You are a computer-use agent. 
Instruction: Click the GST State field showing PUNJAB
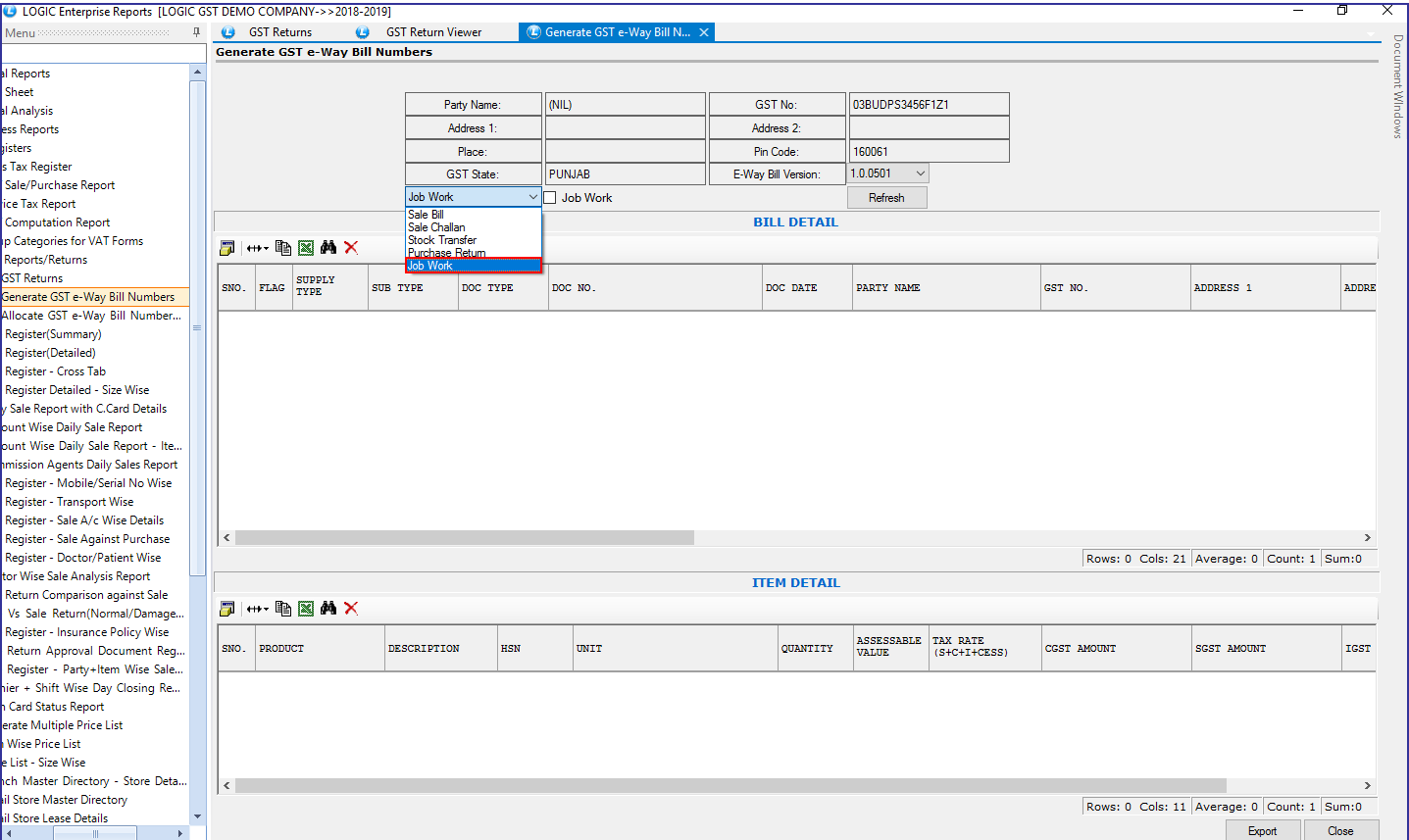pyautogui.click(x=625, y=173)
